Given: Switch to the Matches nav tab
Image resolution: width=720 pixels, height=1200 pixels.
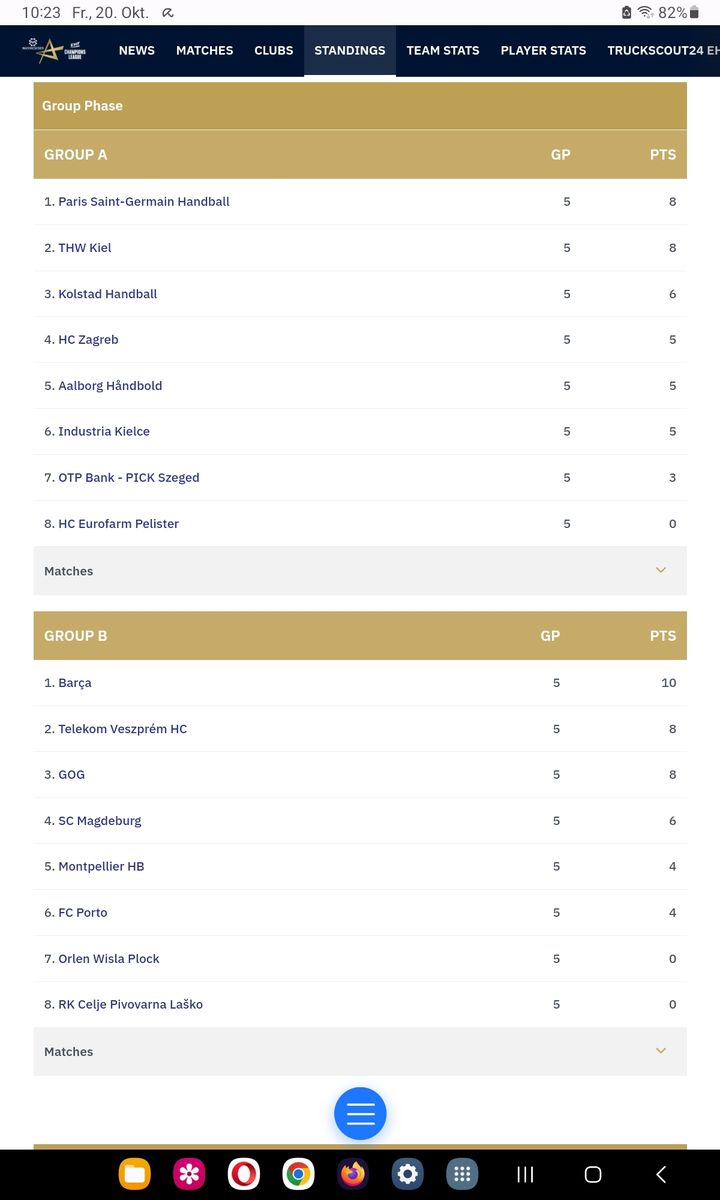Looking at the screenshot, I should coord(204,50).
